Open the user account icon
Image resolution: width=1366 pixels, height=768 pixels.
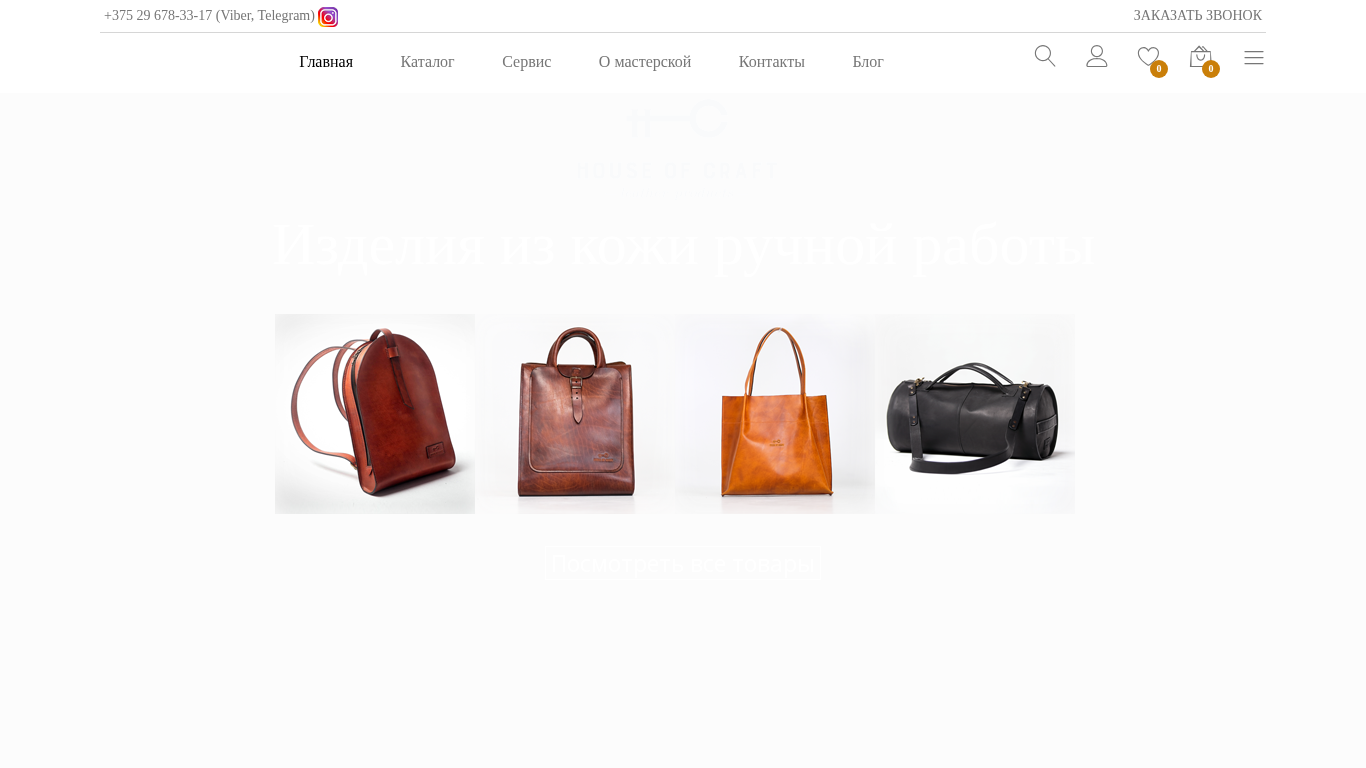(1097, 56)
